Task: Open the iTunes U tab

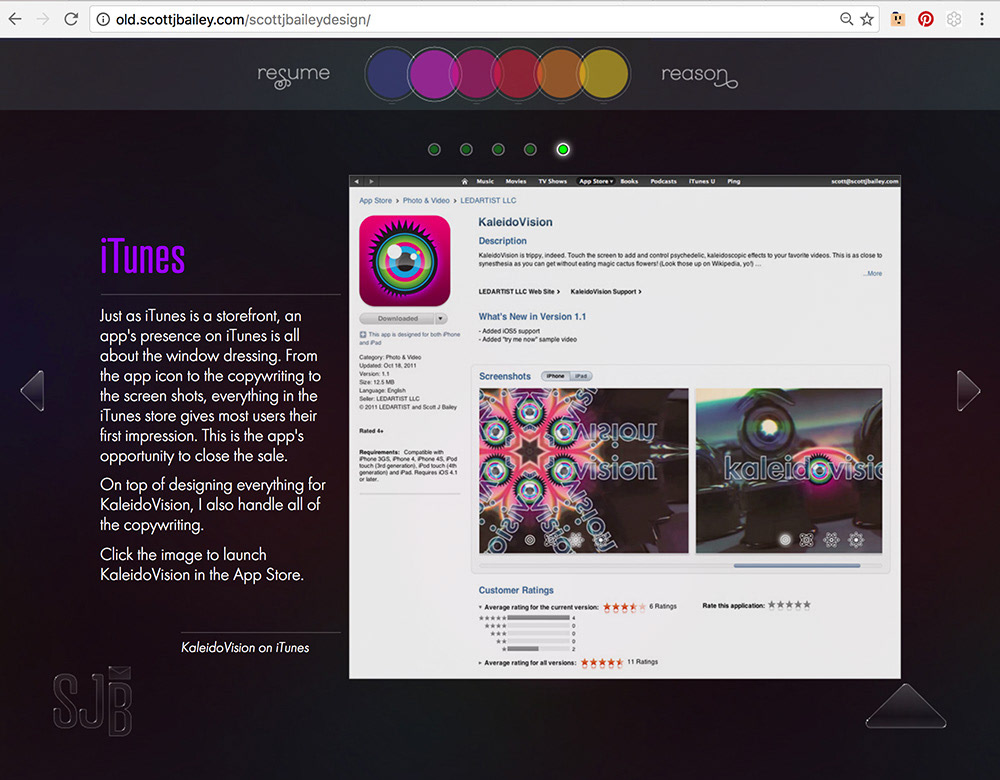Action: (702, 181)
